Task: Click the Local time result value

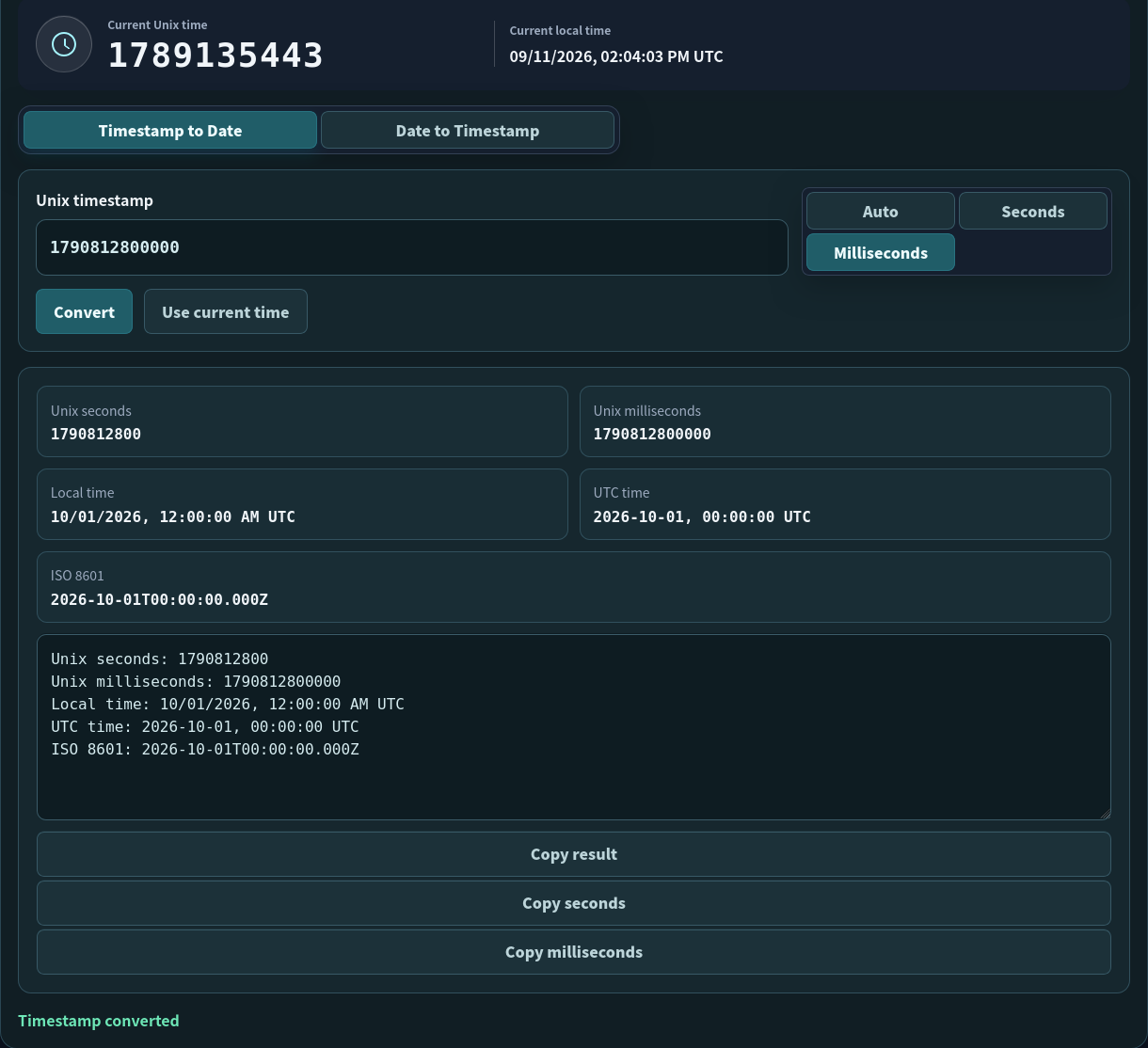Action: tap(173, 516)
